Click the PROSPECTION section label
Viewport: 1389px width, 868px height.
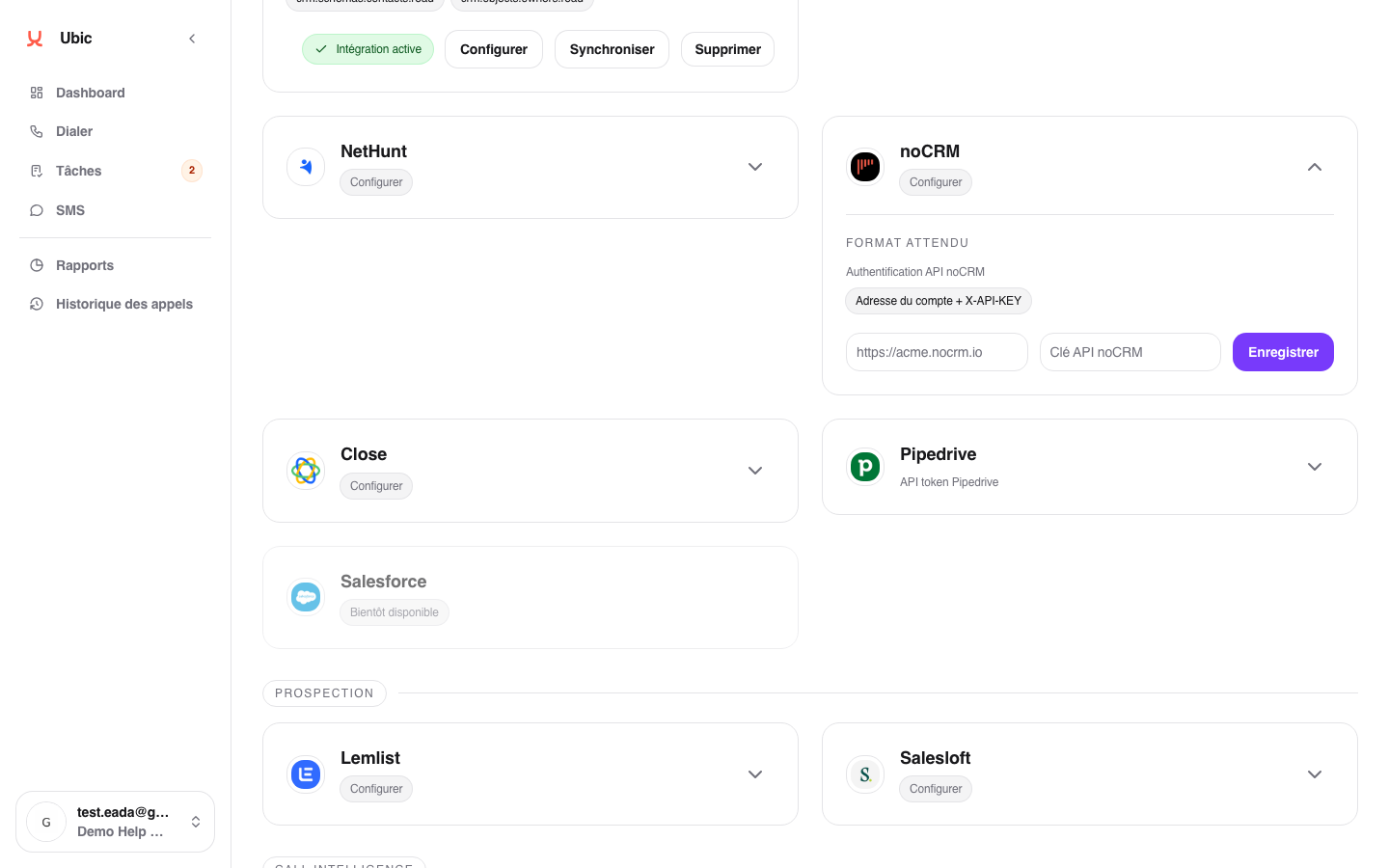point(324,693)
